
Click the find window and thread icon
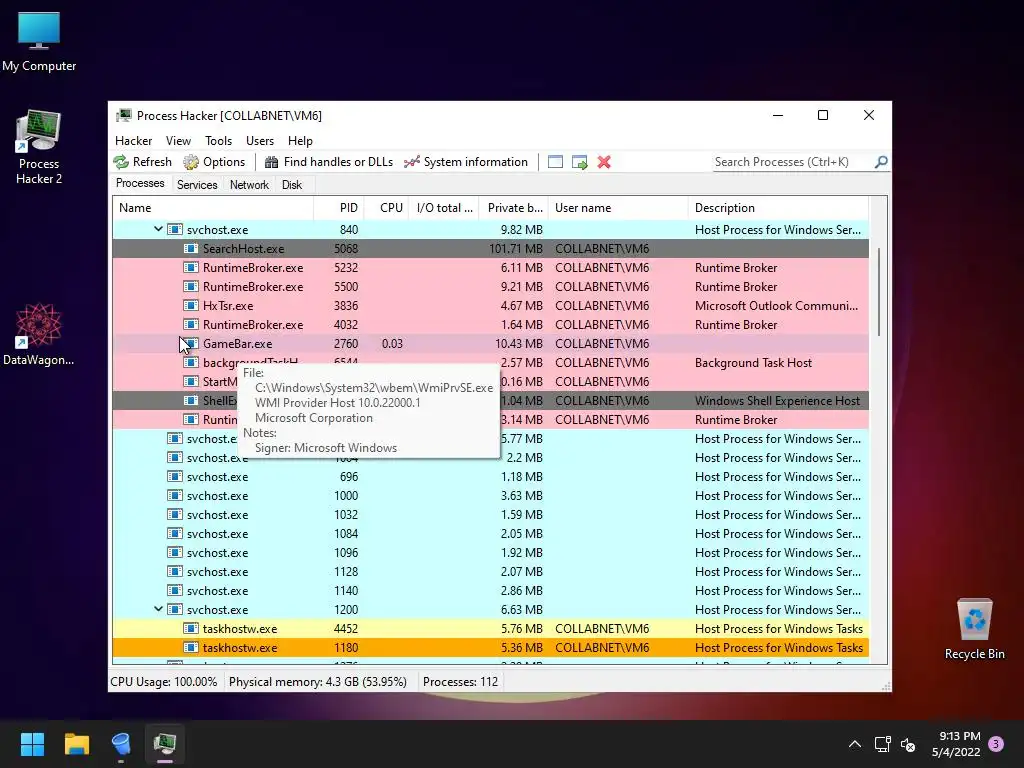(x=579, y=162)
